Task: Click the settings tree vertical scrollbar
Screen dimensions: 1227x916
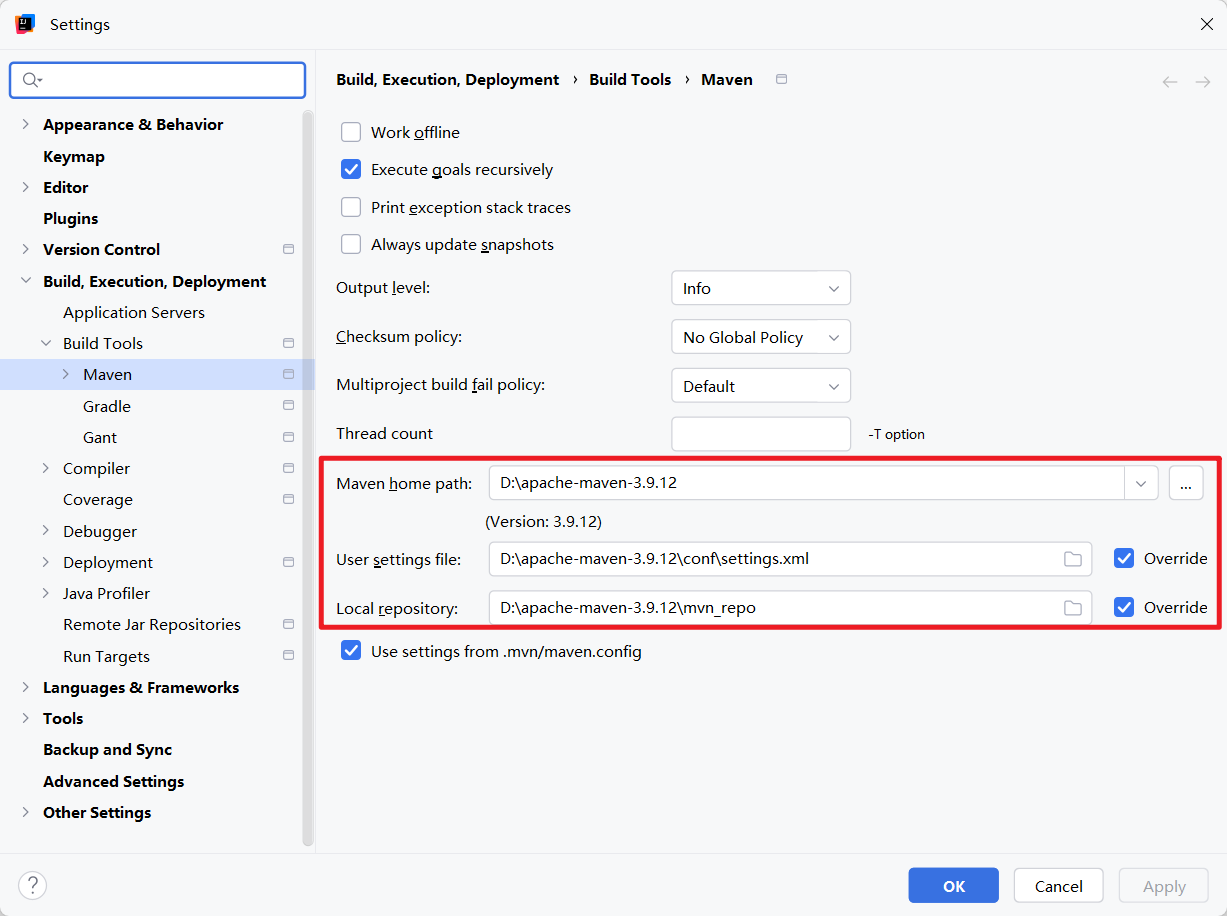Action: (308, 480)
